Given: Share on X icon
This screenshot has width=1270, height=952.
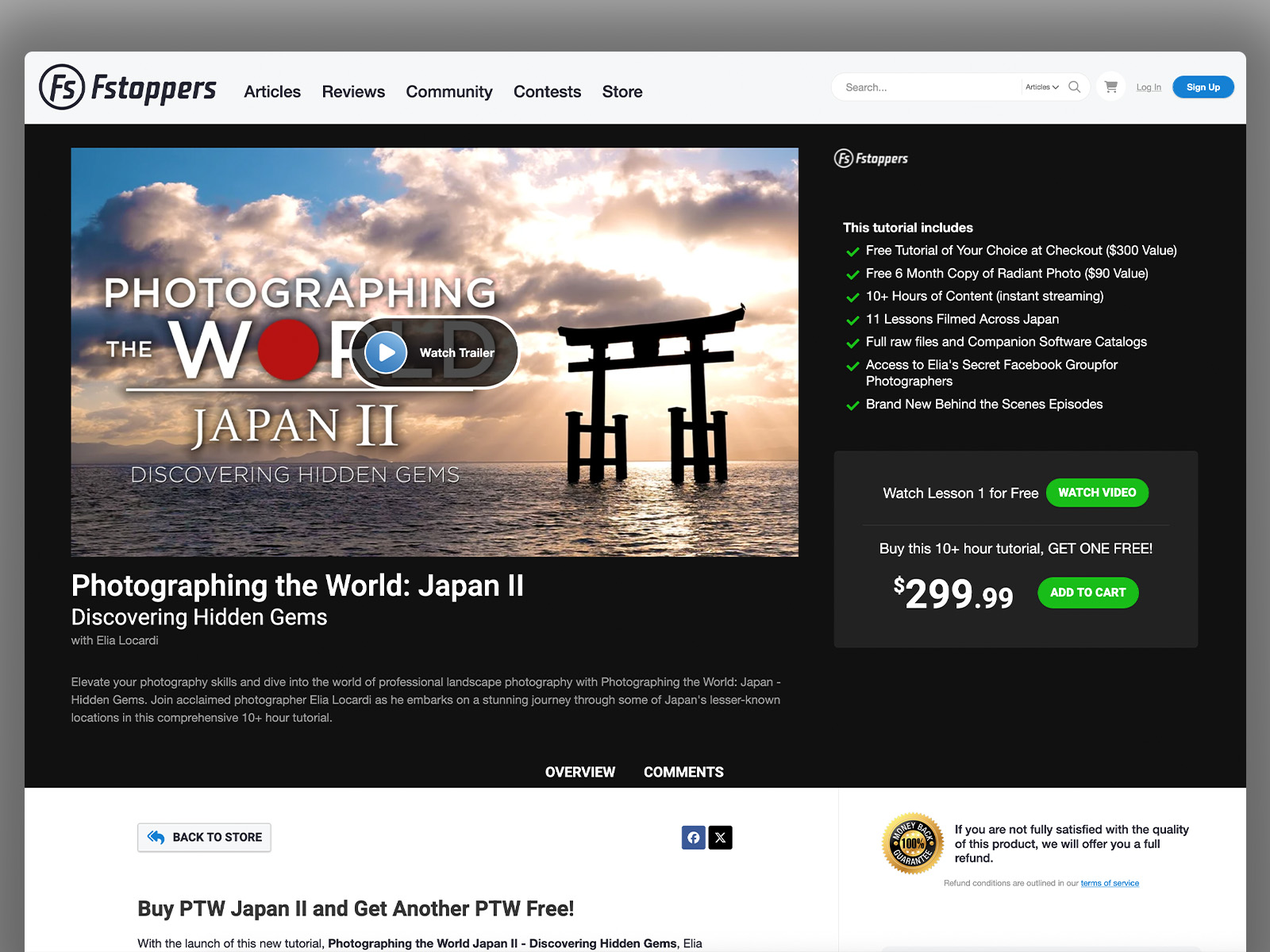Looking at the screenshot, I should pyautogui.click(x=721, y=838).
